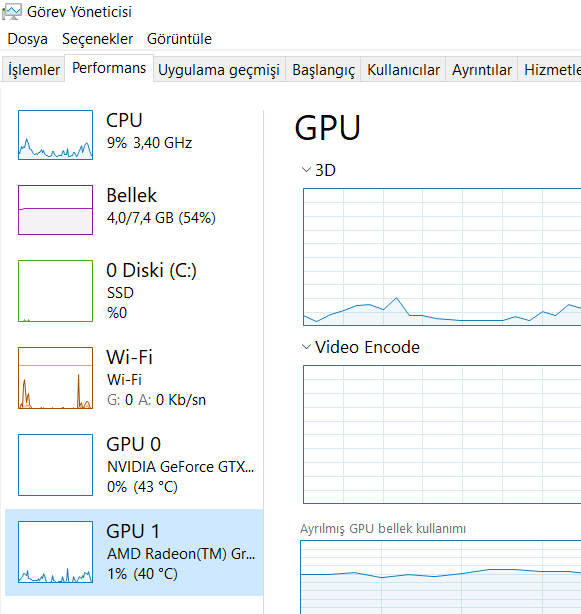Open the Video Encode engine dropdown chevron
Viewport: 581px width, 614px height.
coord(306,347)
